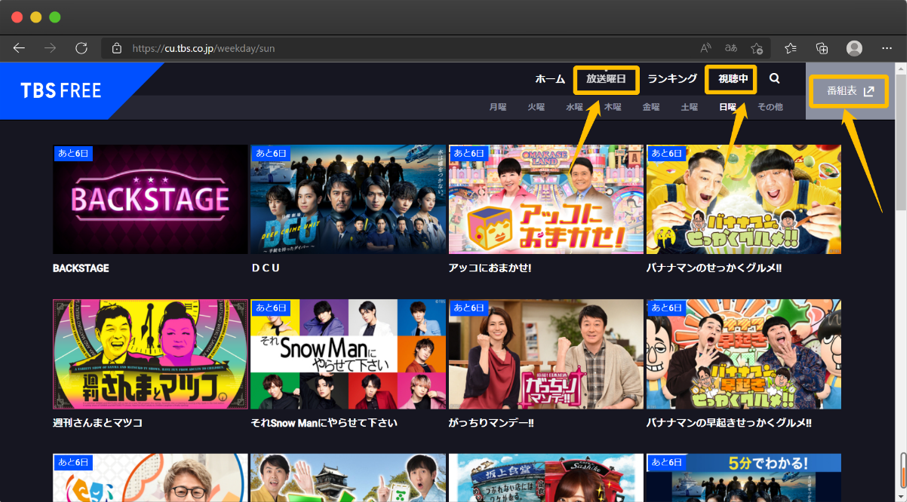Open バナナマンの早起きせっかくグルメ!! thumbnail
907x502 pixels.
744,354
